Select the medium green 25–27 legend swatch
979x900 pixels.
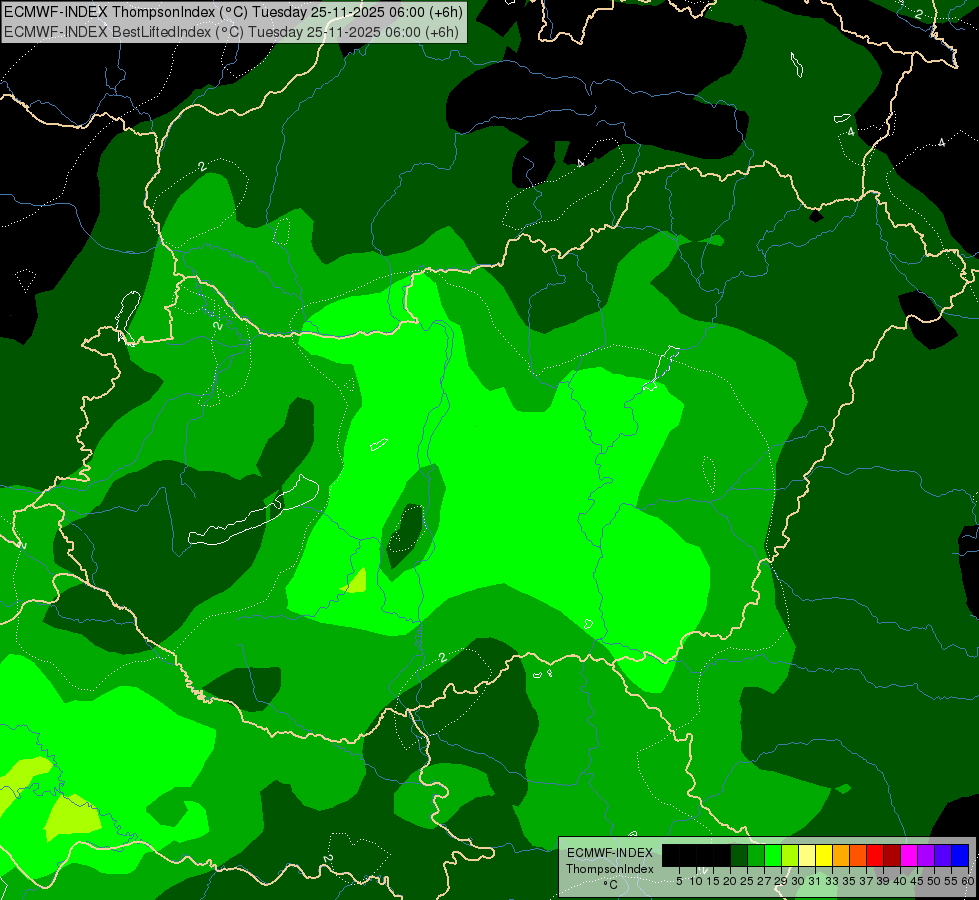click(756, 855)
